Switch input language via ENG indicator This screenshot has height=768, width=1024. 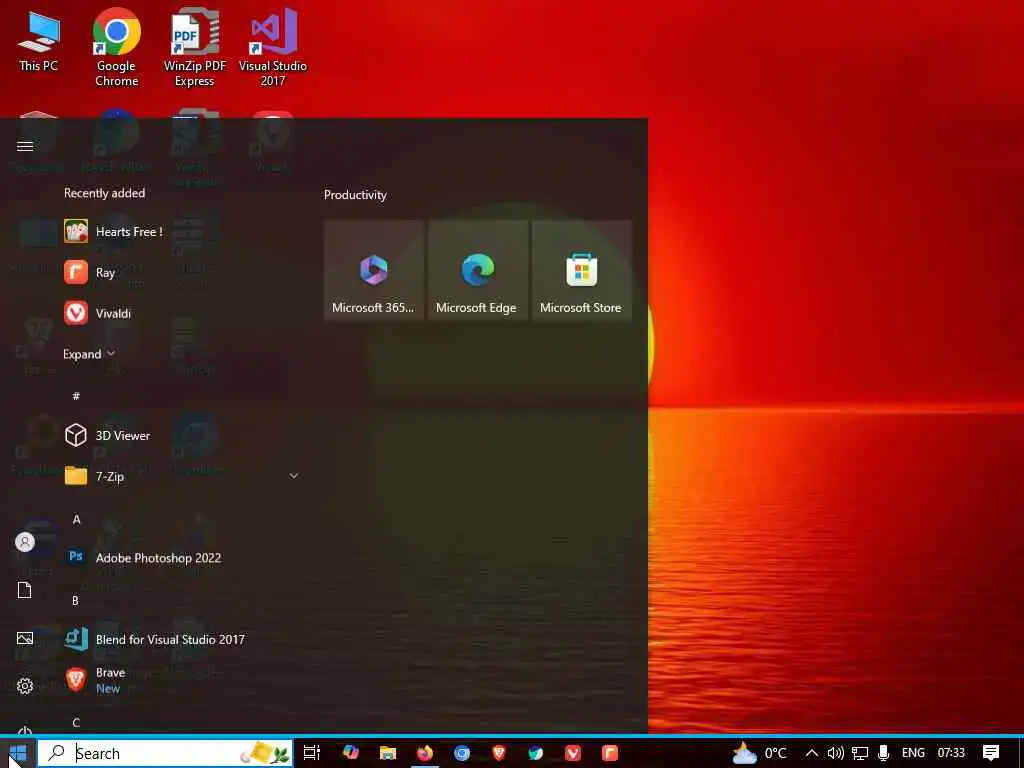coord(913,753)
